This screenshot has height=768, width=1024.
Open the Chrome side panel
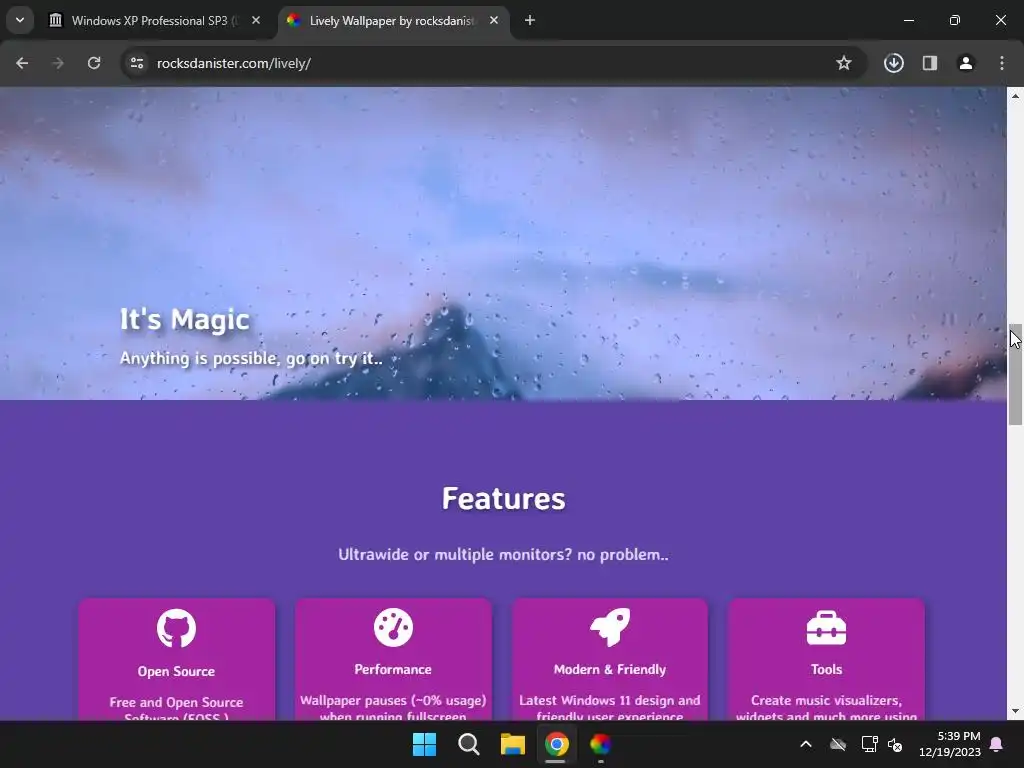[x=930, y=63]
